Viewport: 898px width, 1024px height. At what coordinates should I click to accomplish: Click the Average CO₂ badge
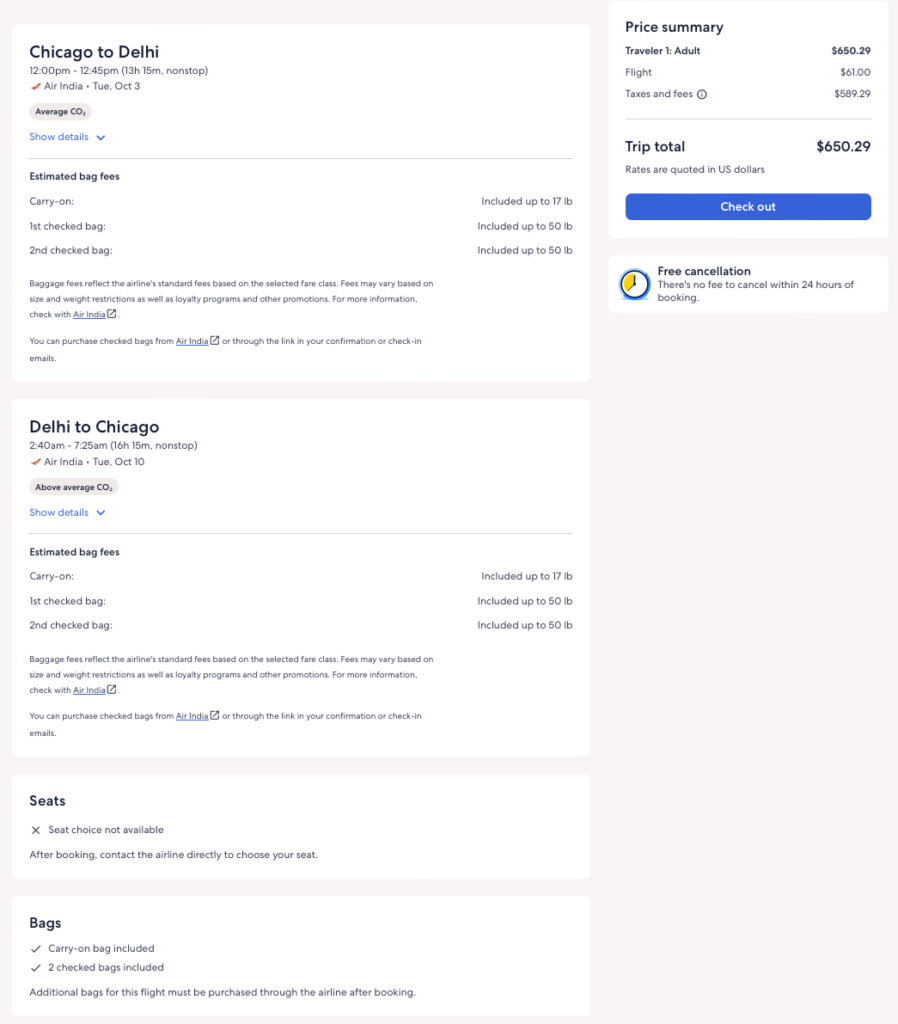(x=60, y=112)
